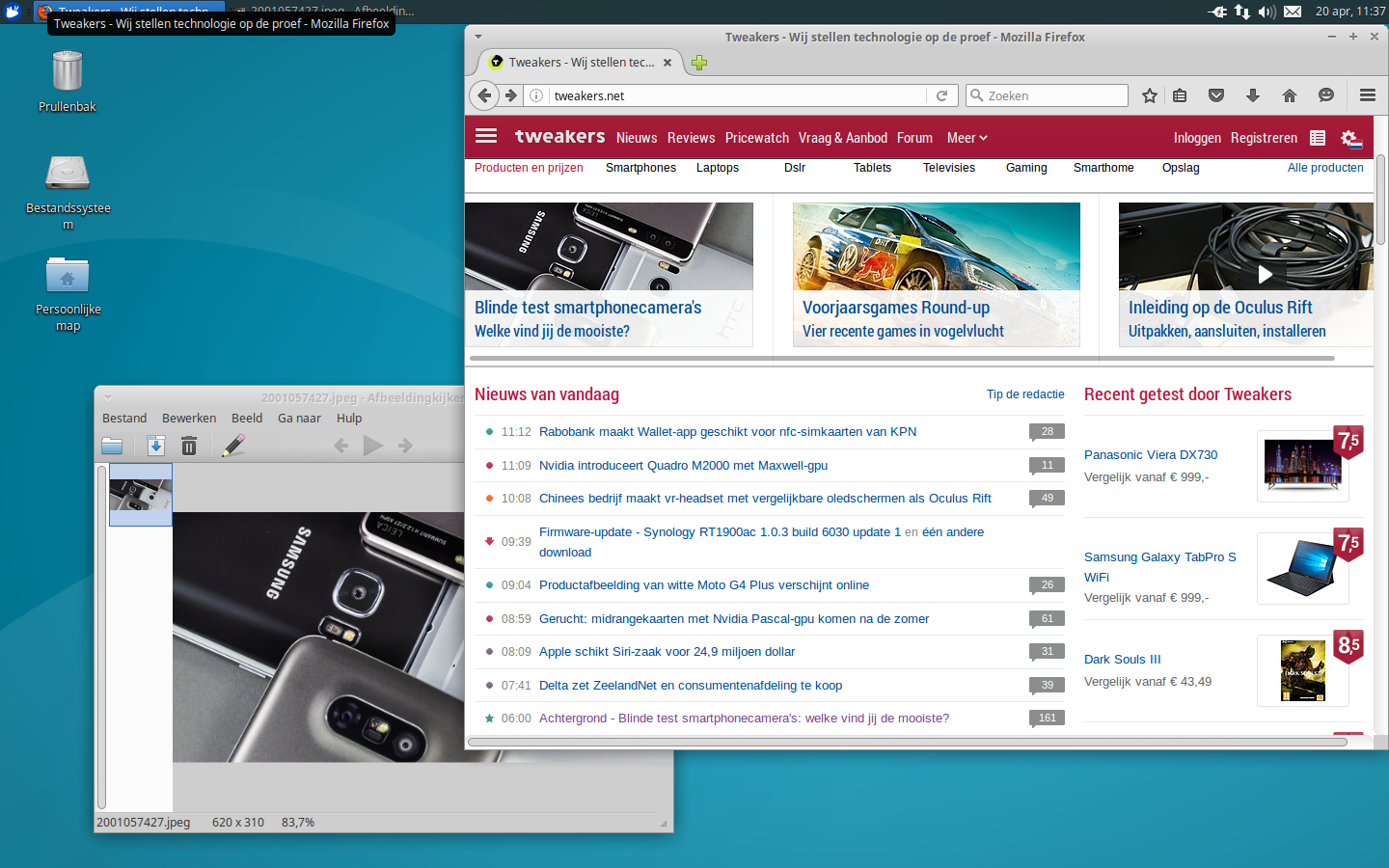This screenshot has width=1389, height=868.
Task: Open the Nvidia Quadro M2000 article
Action: [684, 466]
